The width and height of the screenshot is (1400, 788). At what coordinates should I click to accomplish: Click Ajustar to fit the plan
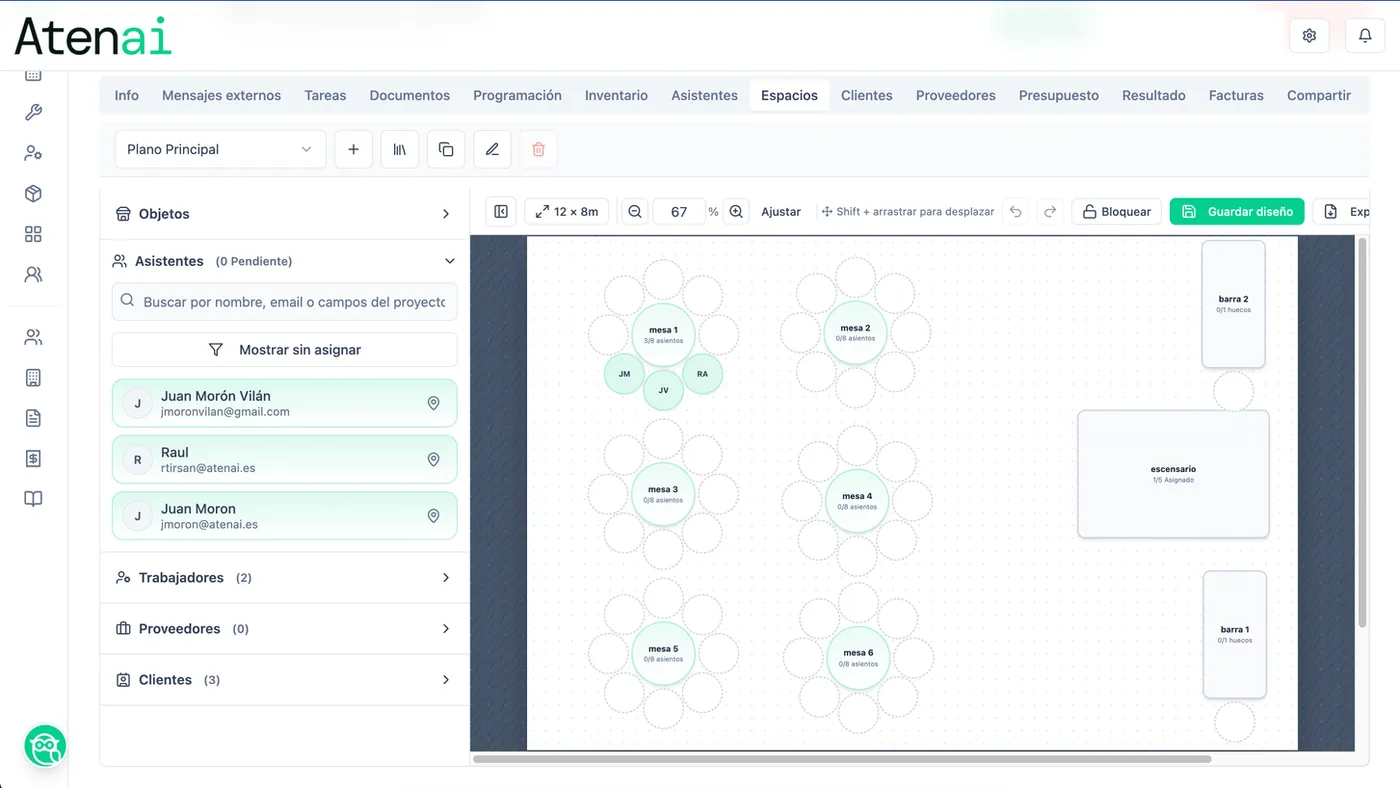click(x=781, y=212)
